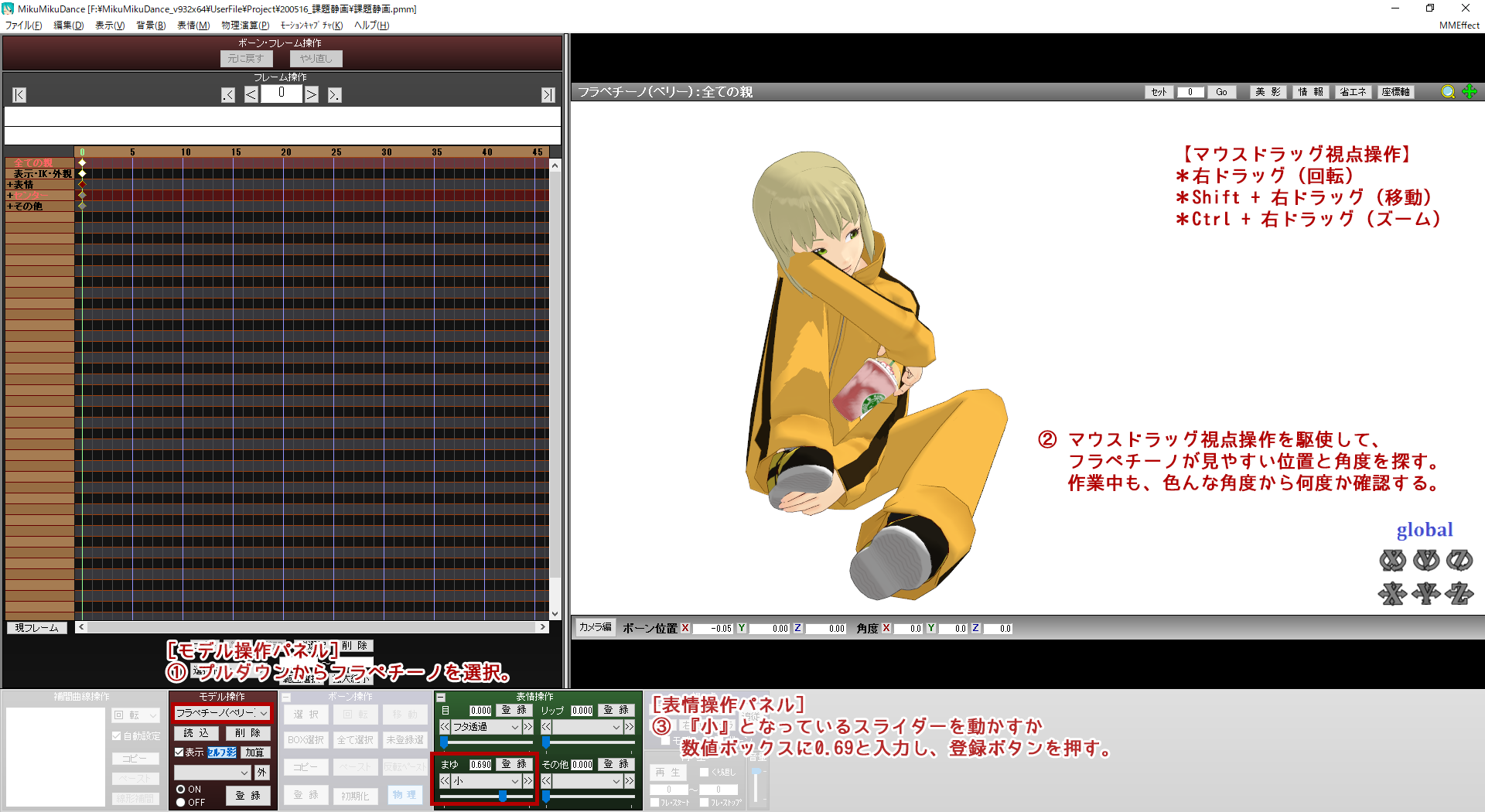
Task: Open the model selection dropdown
Action: click(x=264, y=713)
